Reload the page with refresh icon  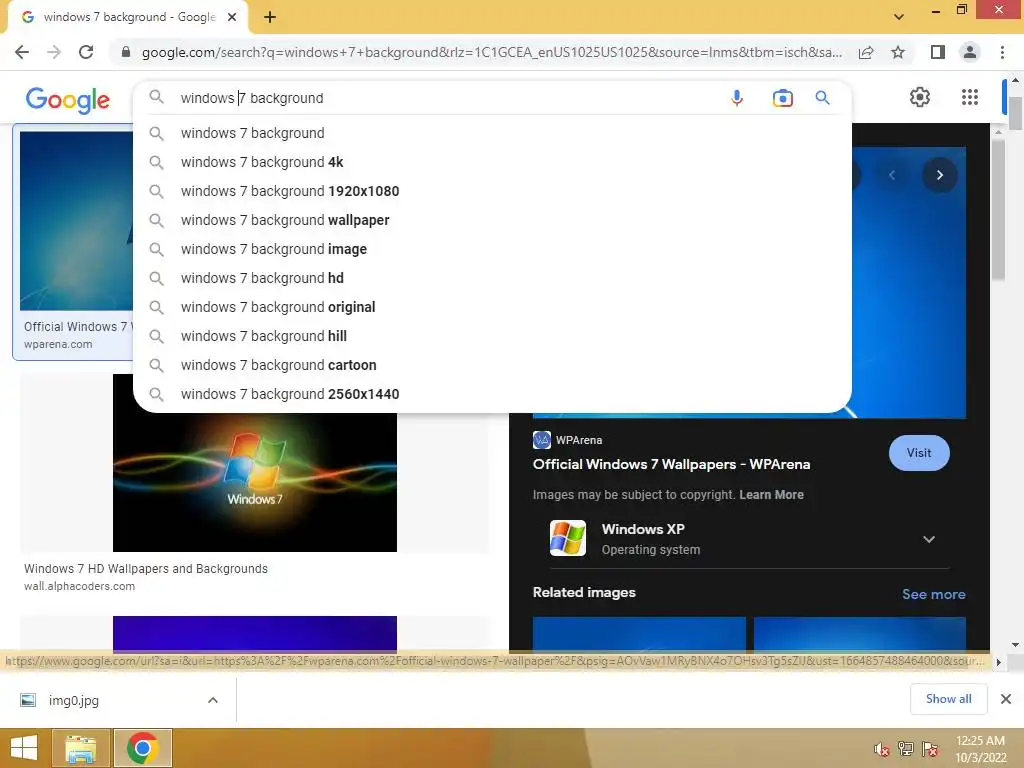(86, 52)
